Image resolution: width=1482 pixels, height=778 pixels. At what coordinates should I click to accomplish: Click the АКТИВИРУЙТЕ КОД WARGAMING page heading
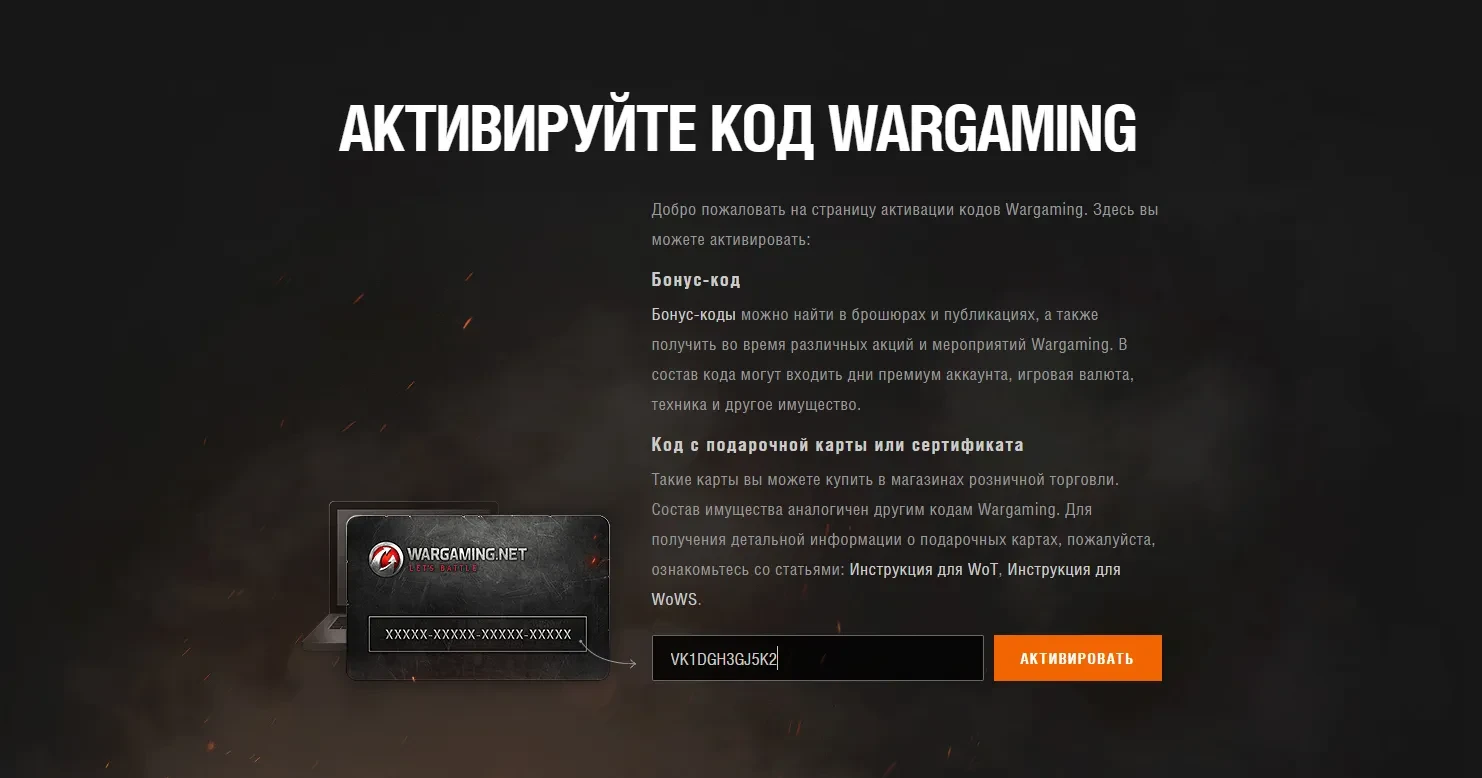(737, 128)
